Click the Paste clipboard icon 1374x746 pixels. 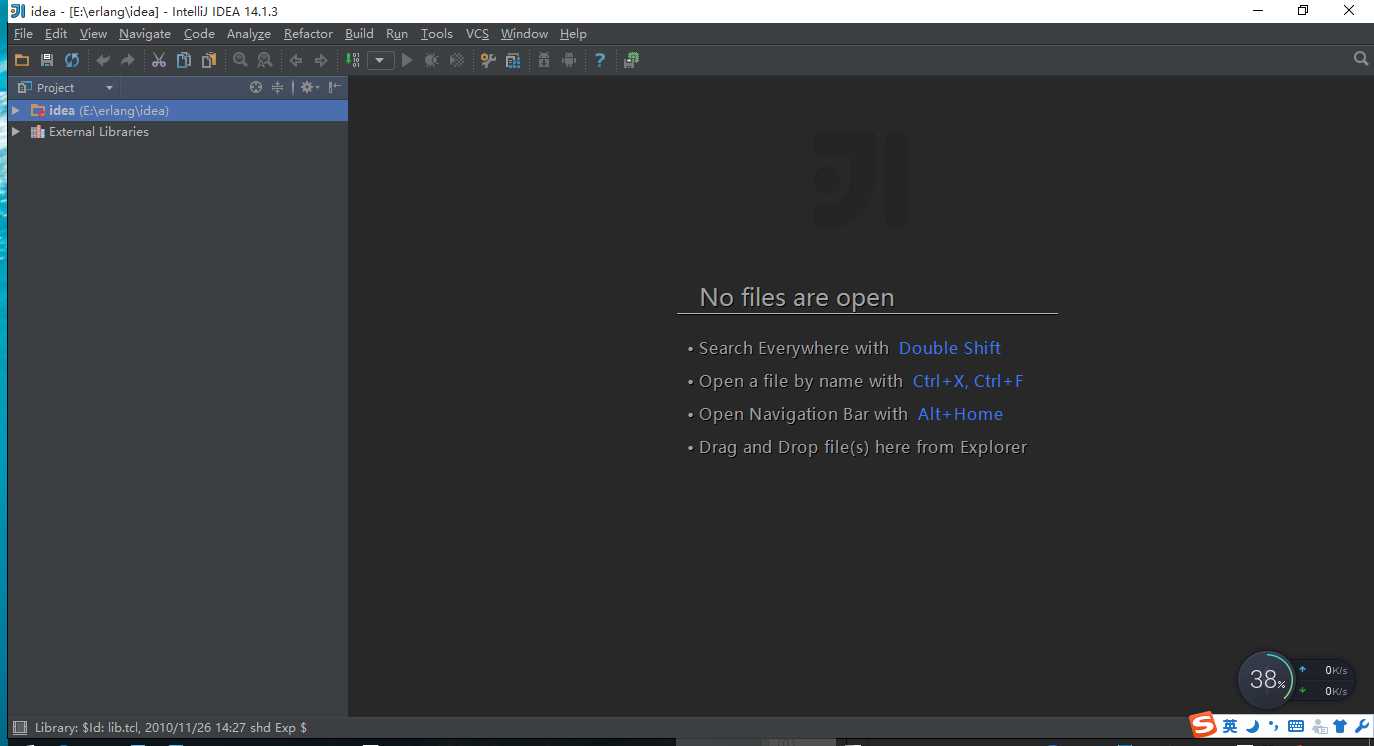coord(209,60)
